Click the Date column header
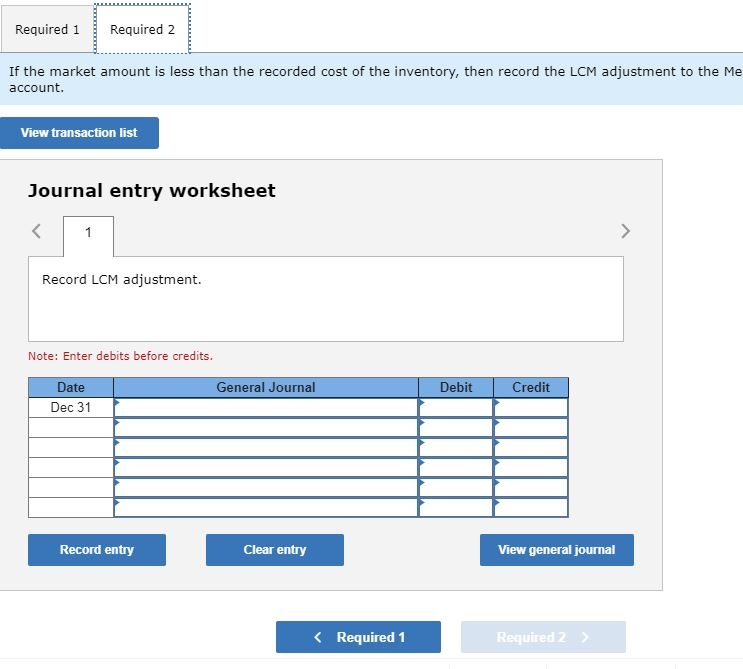Image resolution: width=743 pixels, height=669 pixels. click(71, 388)
